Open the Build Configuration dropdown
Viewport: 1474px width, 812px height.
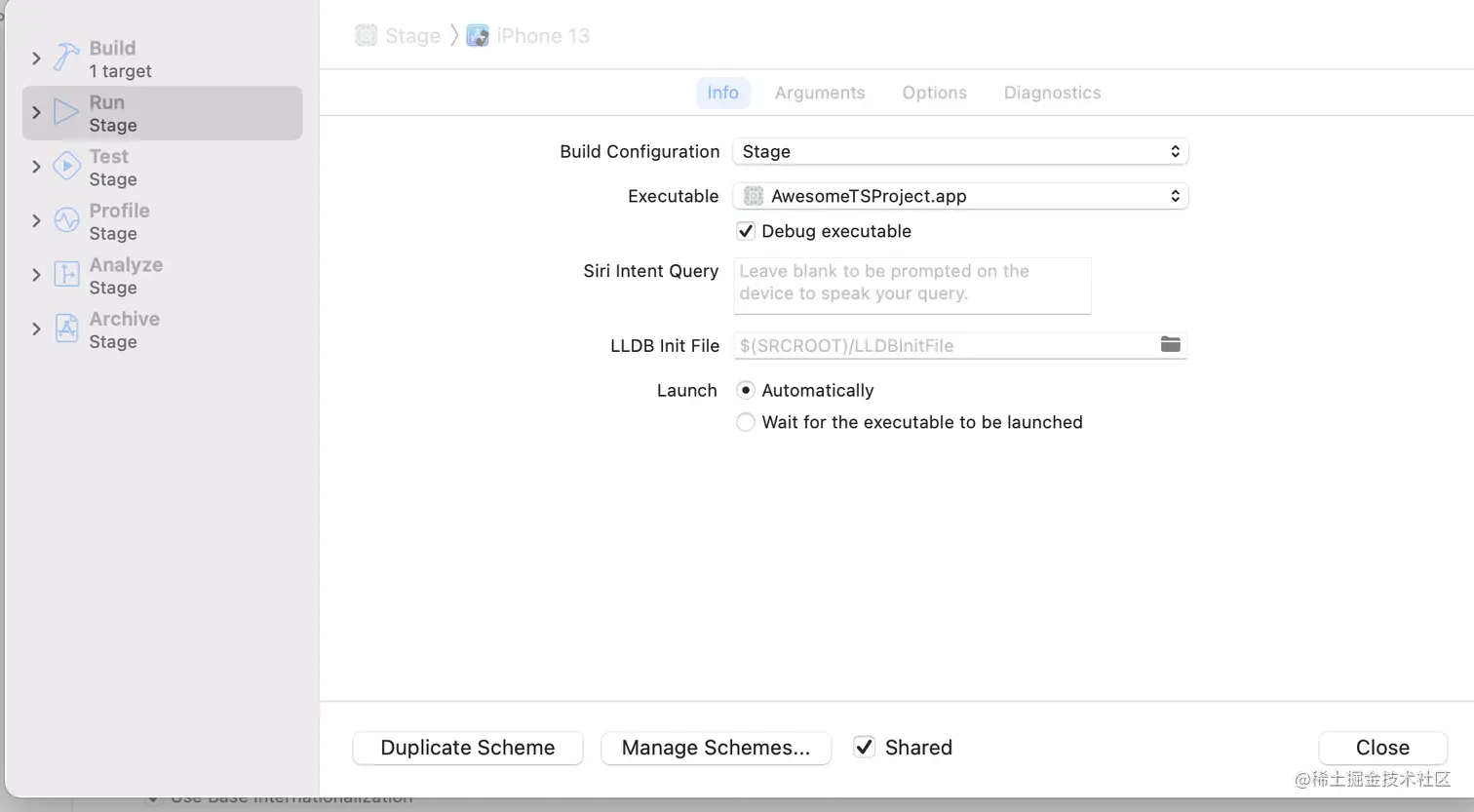pos(960,151)
